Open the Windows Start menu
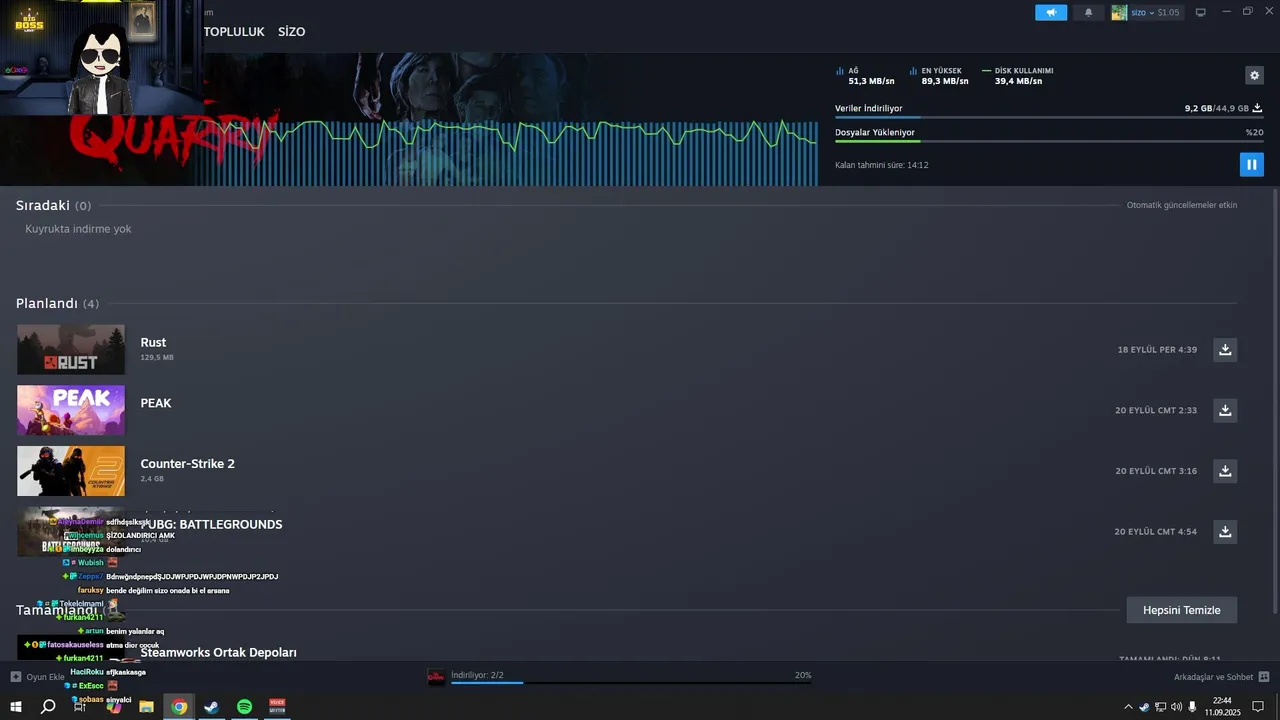1280x720 pixels. 16,707
